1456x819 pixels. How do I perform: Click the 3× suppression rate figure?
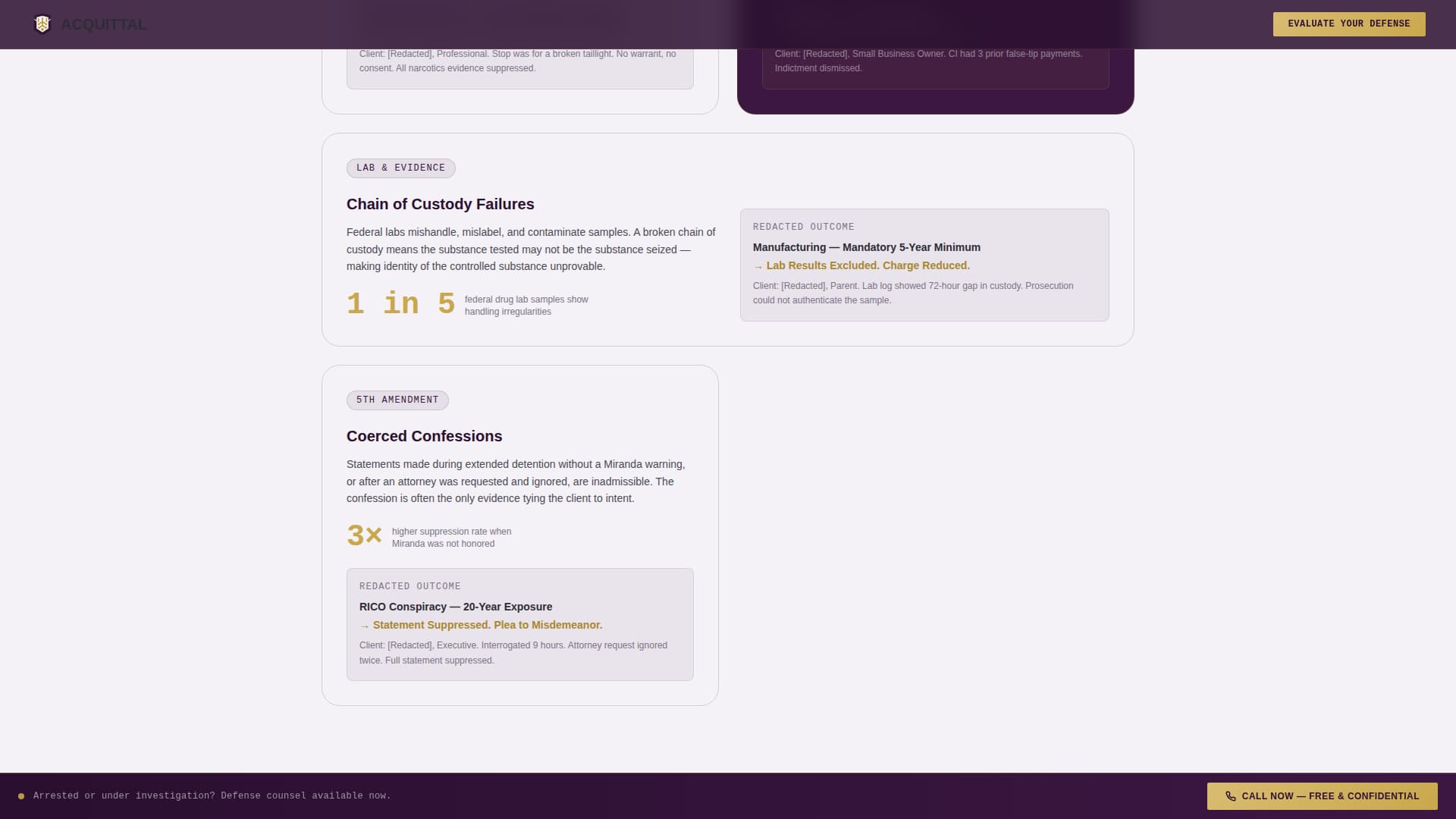[x=364, y=535]
